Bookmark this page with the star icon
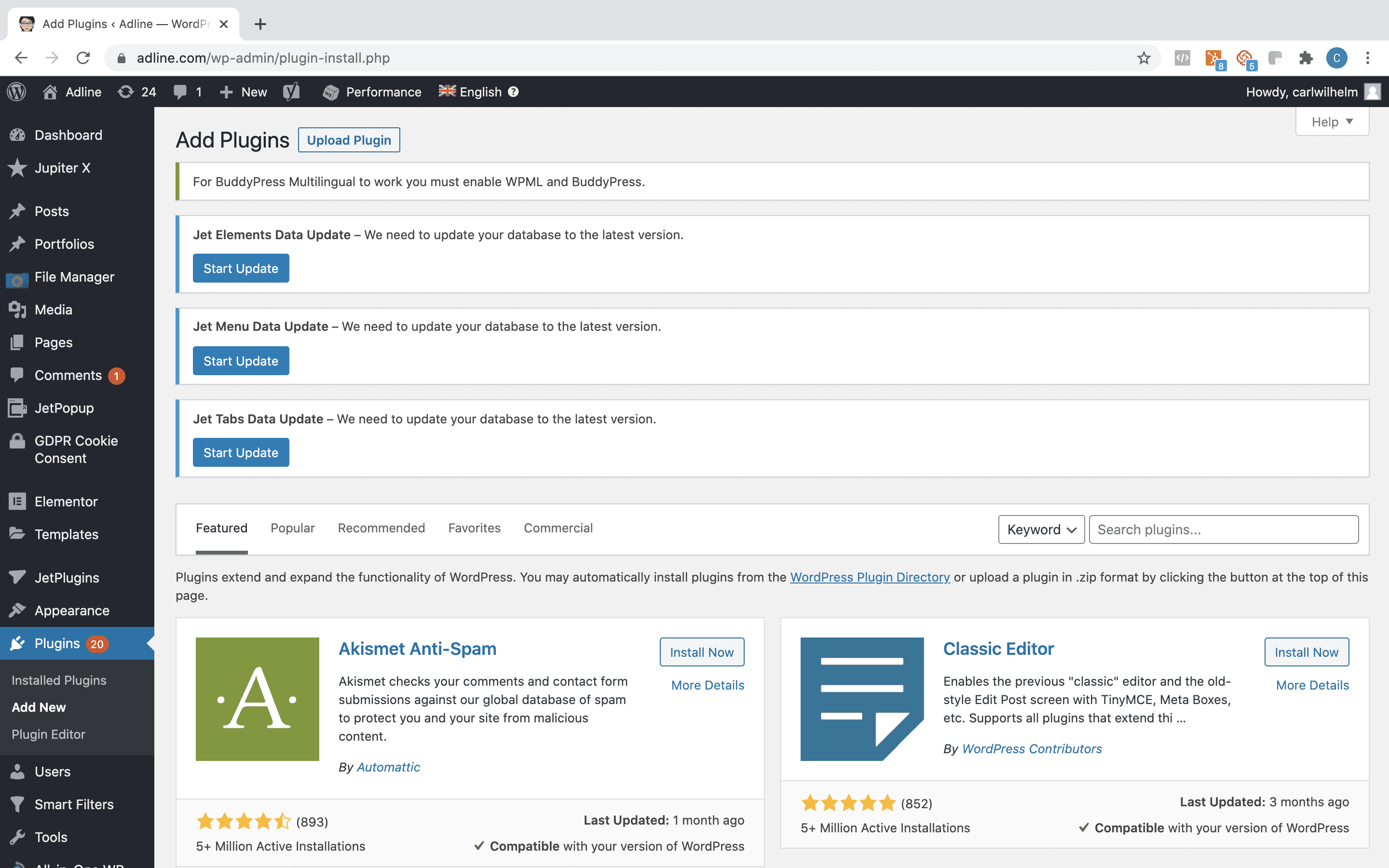The height and width of the screenshot is (868, 1389). click(1144, 58)
